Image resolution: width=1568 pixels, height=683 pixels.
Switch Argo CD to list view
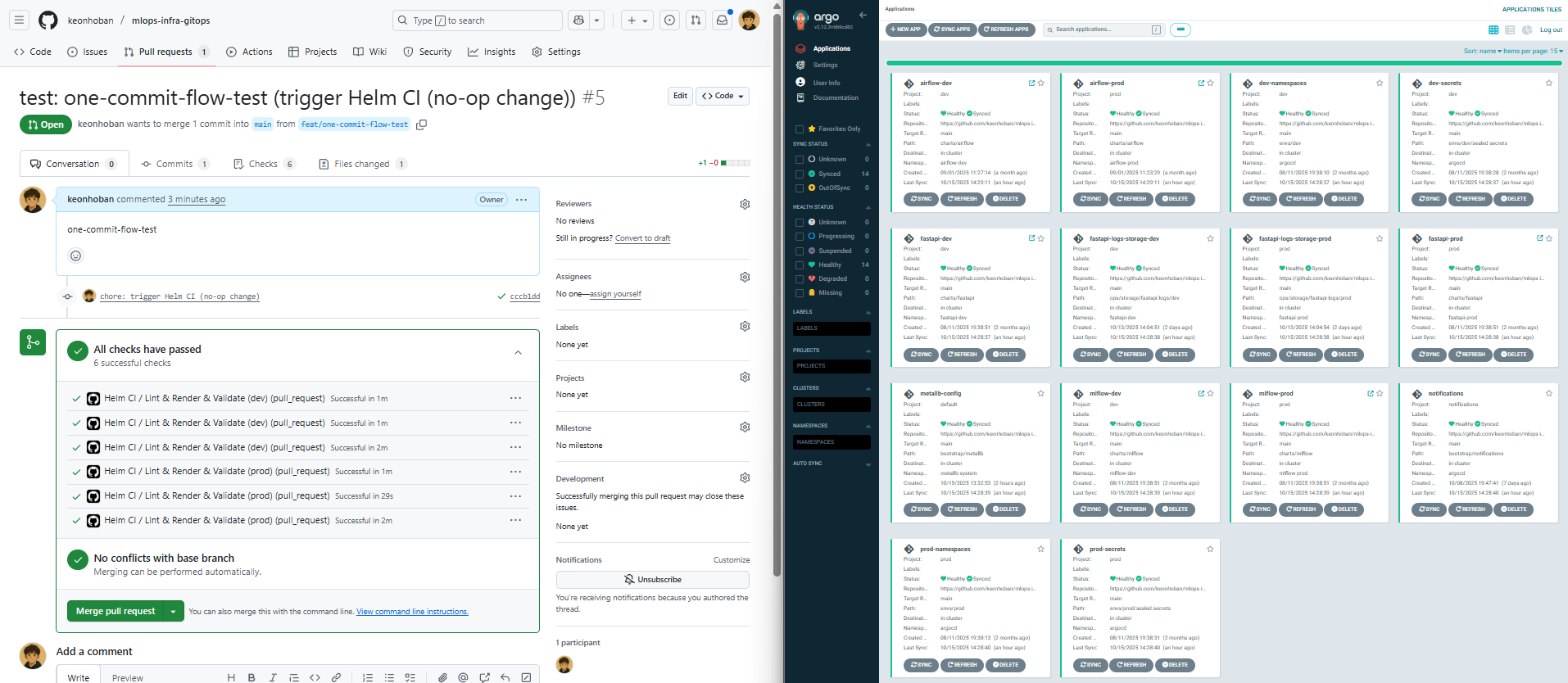tap(1510, 30)
